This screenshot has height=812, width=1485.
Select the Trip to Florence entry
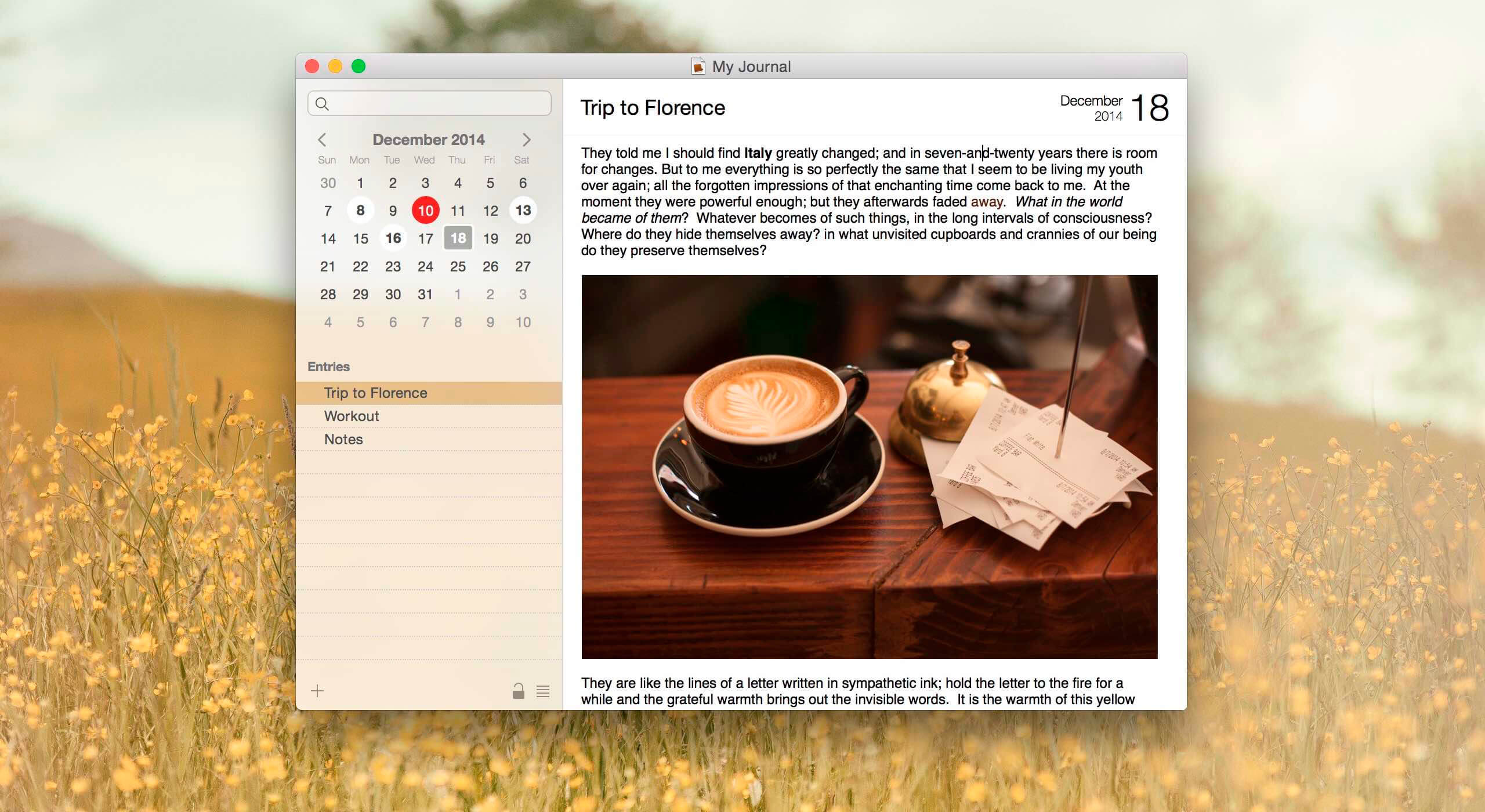(x=375, y=393)
